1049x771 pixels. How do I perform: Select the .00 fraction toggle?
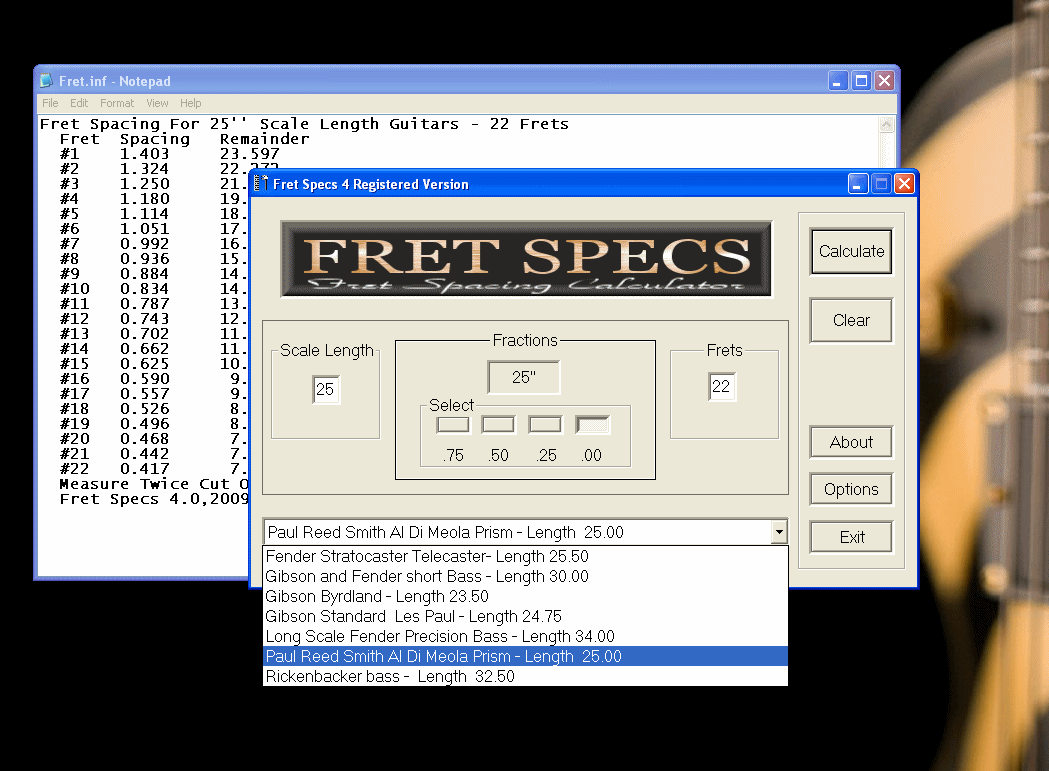[592, 425]
